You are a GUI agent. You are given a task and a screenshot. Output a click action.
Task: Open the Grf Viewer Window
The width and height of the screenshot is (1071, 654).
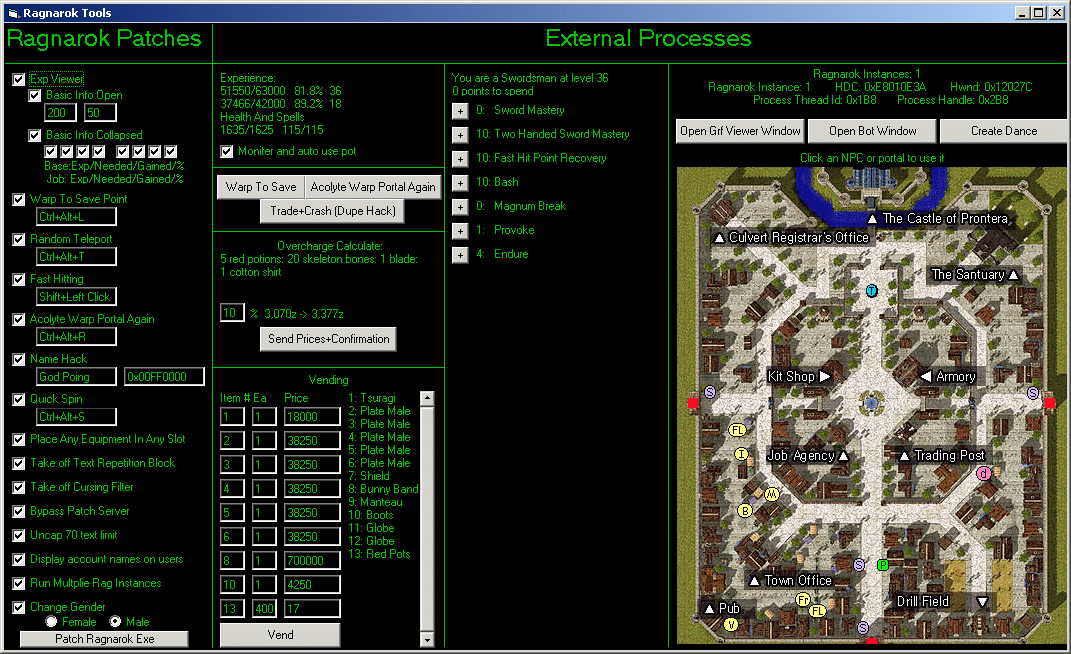tap(740, 131)
